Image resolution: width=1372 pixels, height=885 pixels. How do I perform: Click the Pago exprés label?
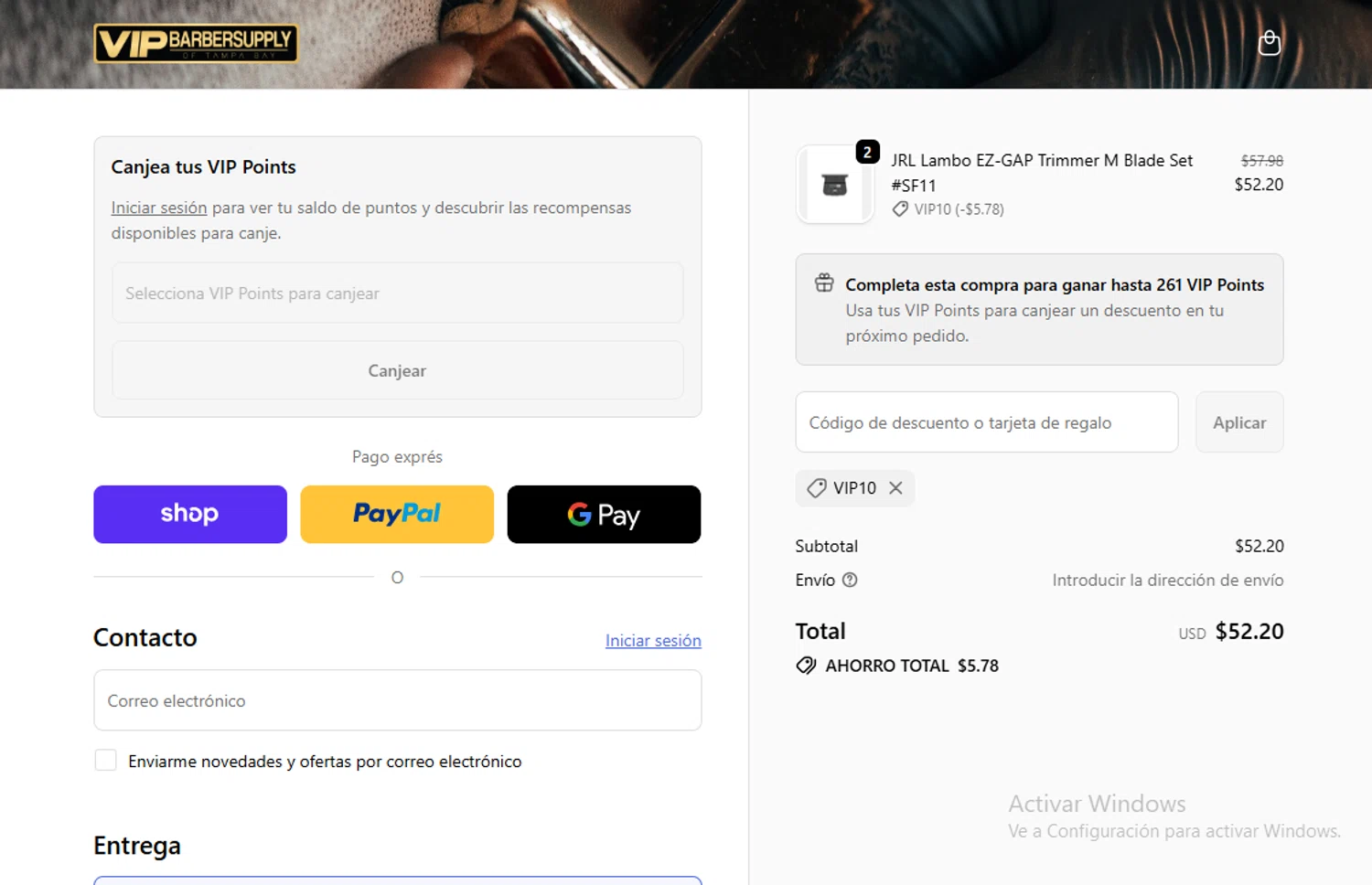point(397,456)
